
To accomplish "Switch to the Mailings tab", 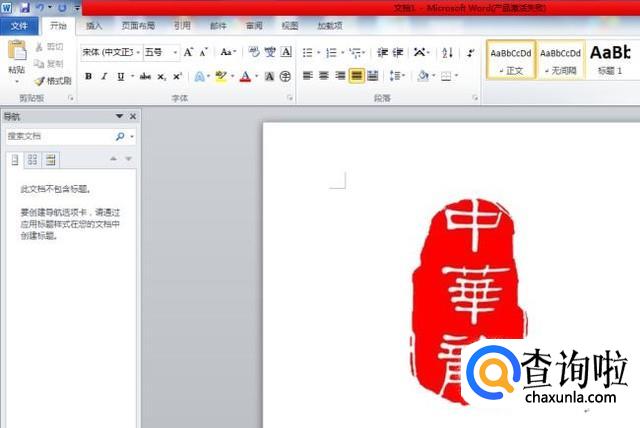I will [x=218, y=26].
